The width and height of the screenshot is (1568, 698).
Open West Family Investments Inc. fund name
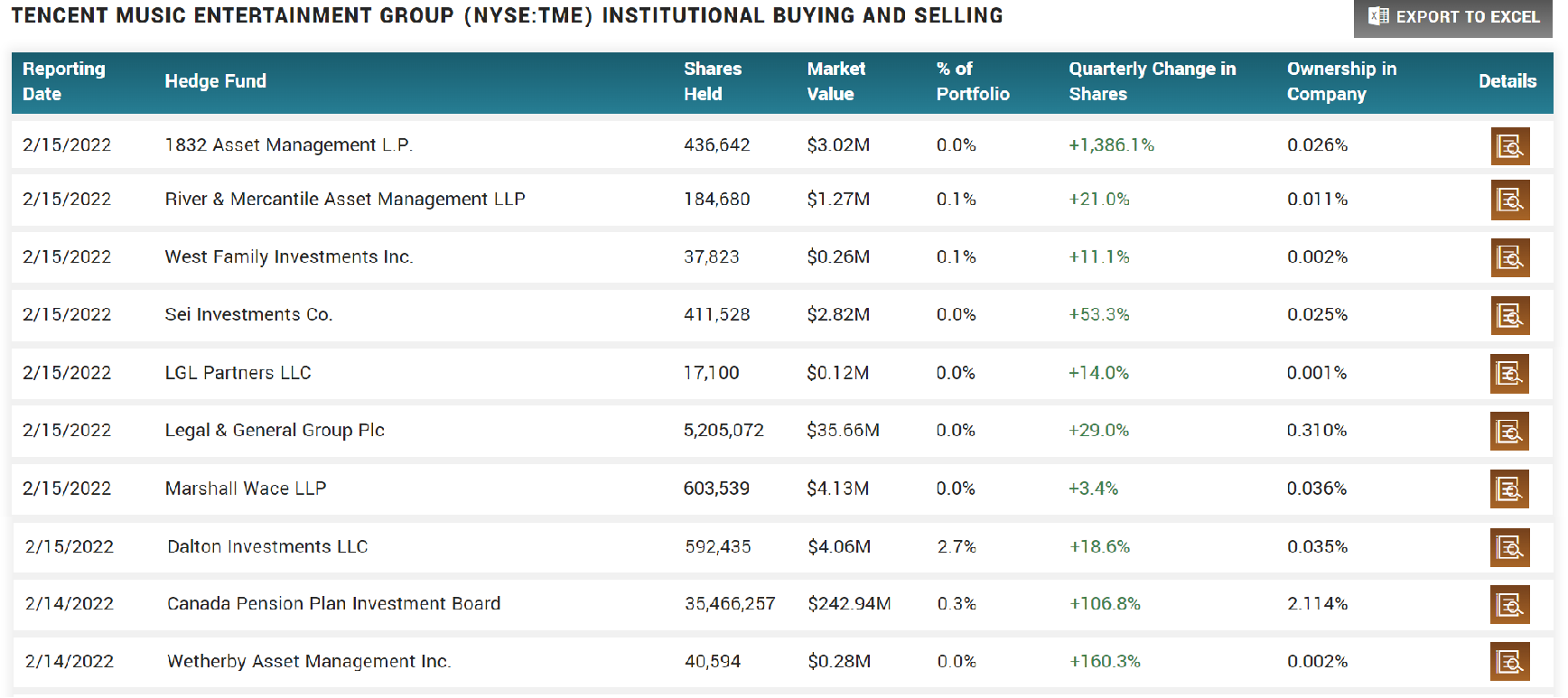pos(289,257)
